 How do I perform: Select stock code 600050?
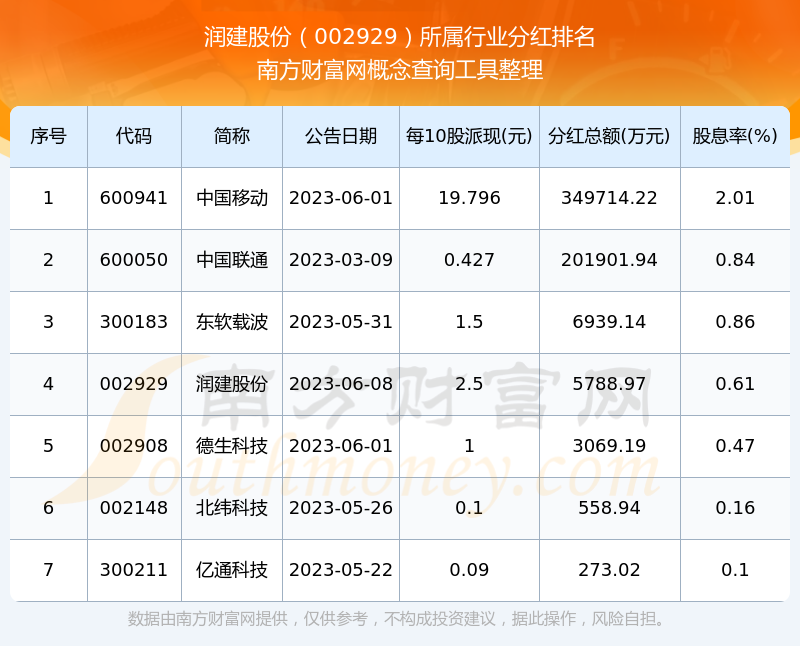tap(134, 260)
